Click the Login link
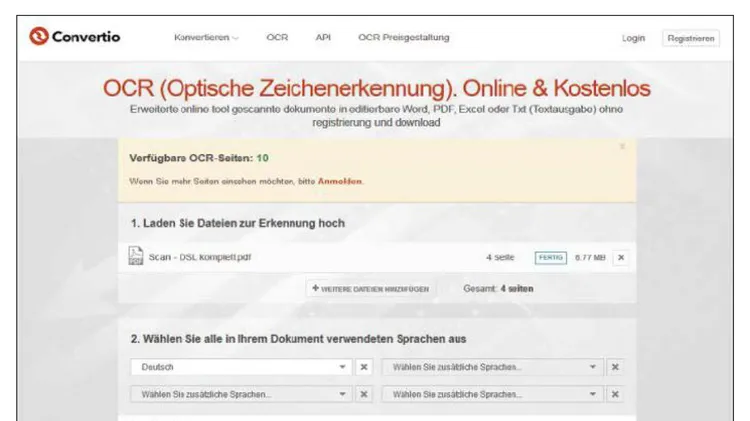Image resolution: width=750 pixels, height=421 pixels. pos(633,38)
